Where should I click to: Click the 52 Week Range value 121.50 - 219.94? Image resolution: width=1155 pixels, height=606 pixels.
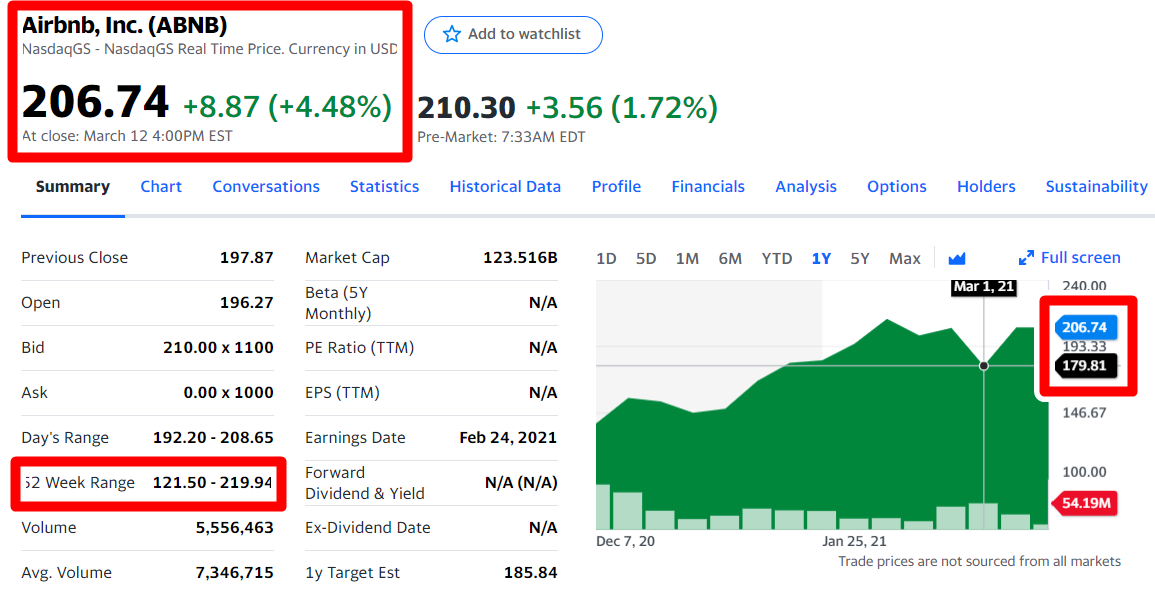click(212, 482)
